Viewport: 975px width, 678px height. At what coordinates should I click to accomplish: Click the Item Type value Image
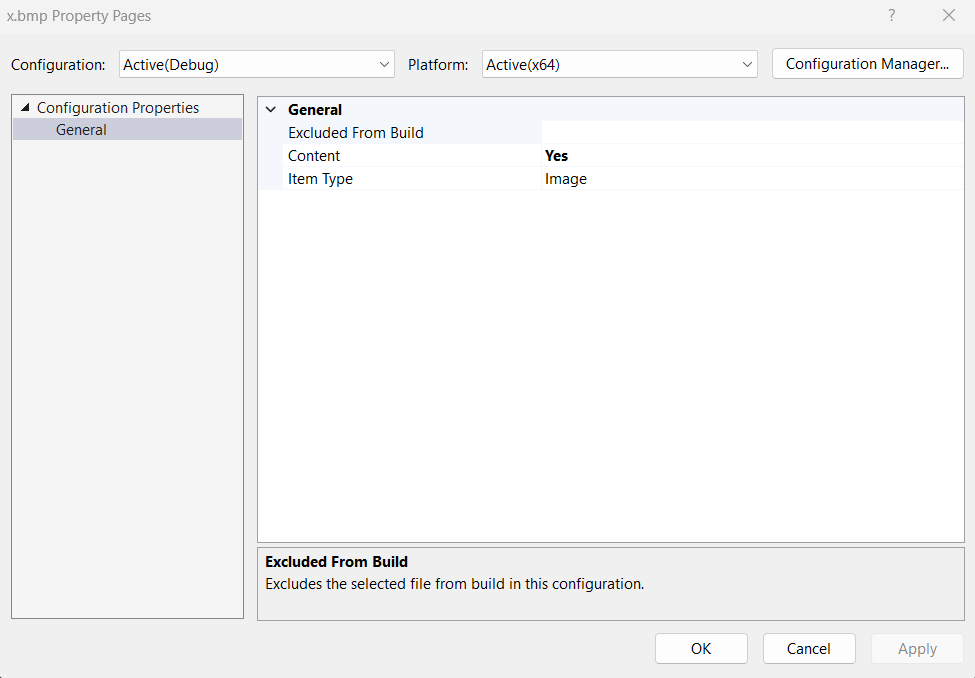[566, 179]
